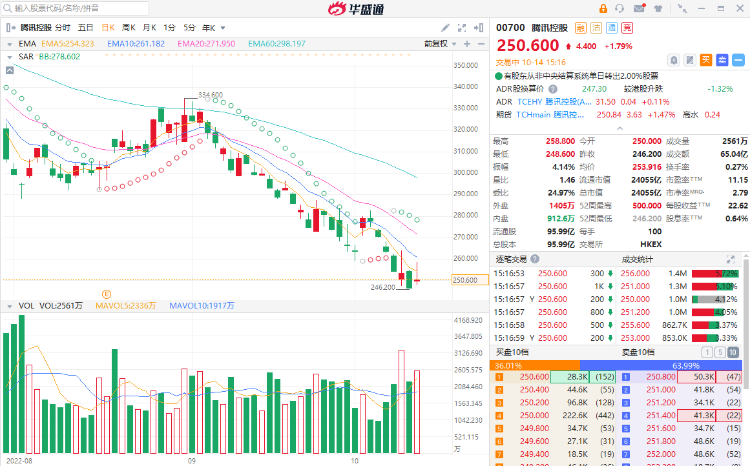Expand the VOL indicator dropdown

pos(10,306)
